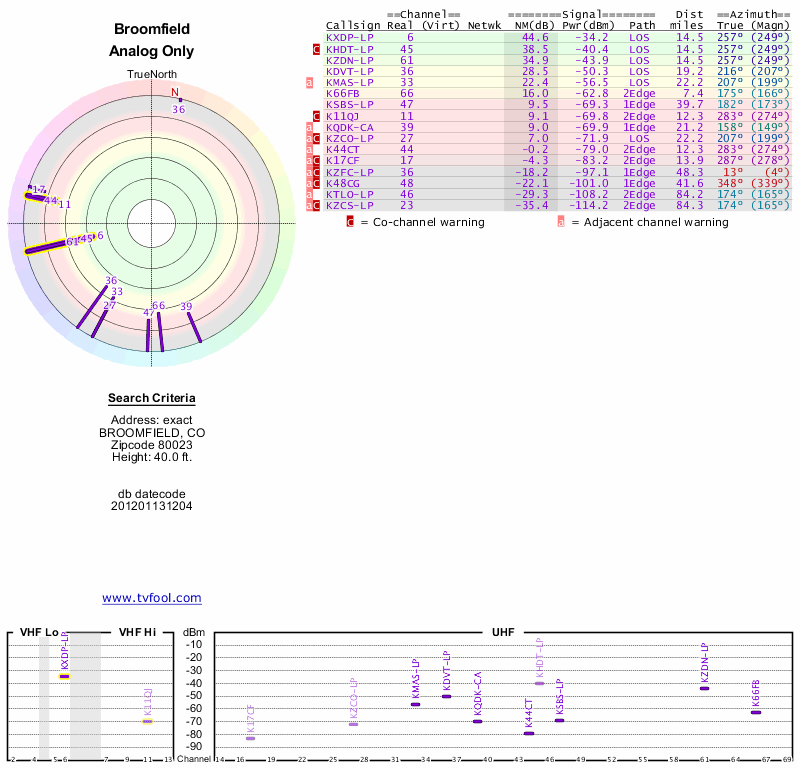800x768 pixels.
Task: Click the center circle of radar plot
Action: [x=152, y=224]
